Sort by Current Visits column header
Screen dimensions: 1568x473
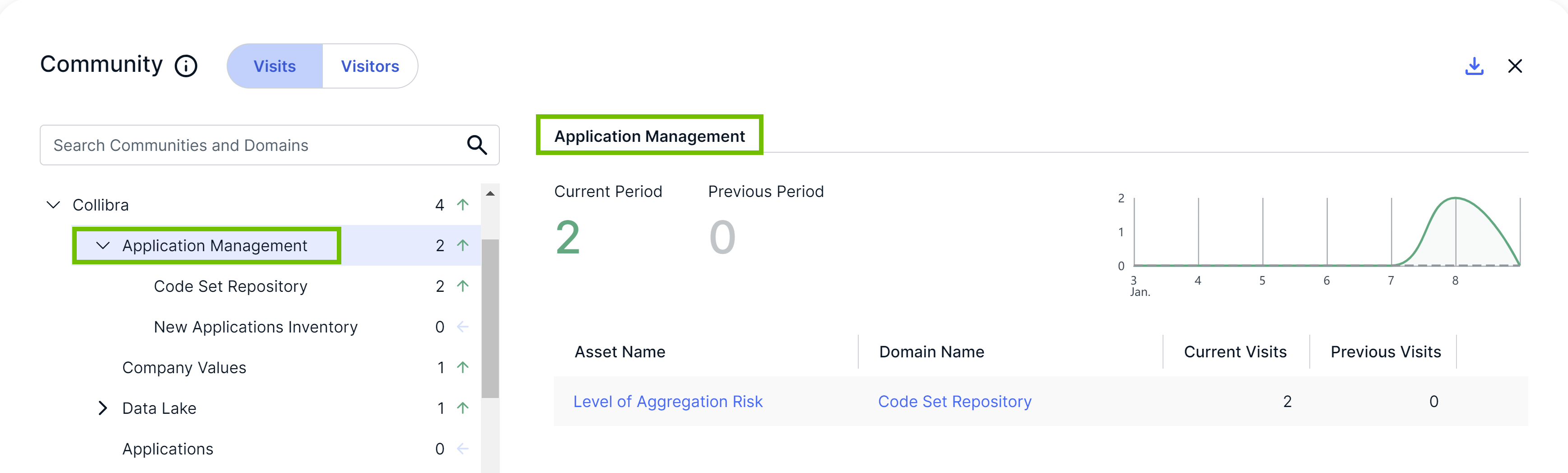[x=1235, y=352]
